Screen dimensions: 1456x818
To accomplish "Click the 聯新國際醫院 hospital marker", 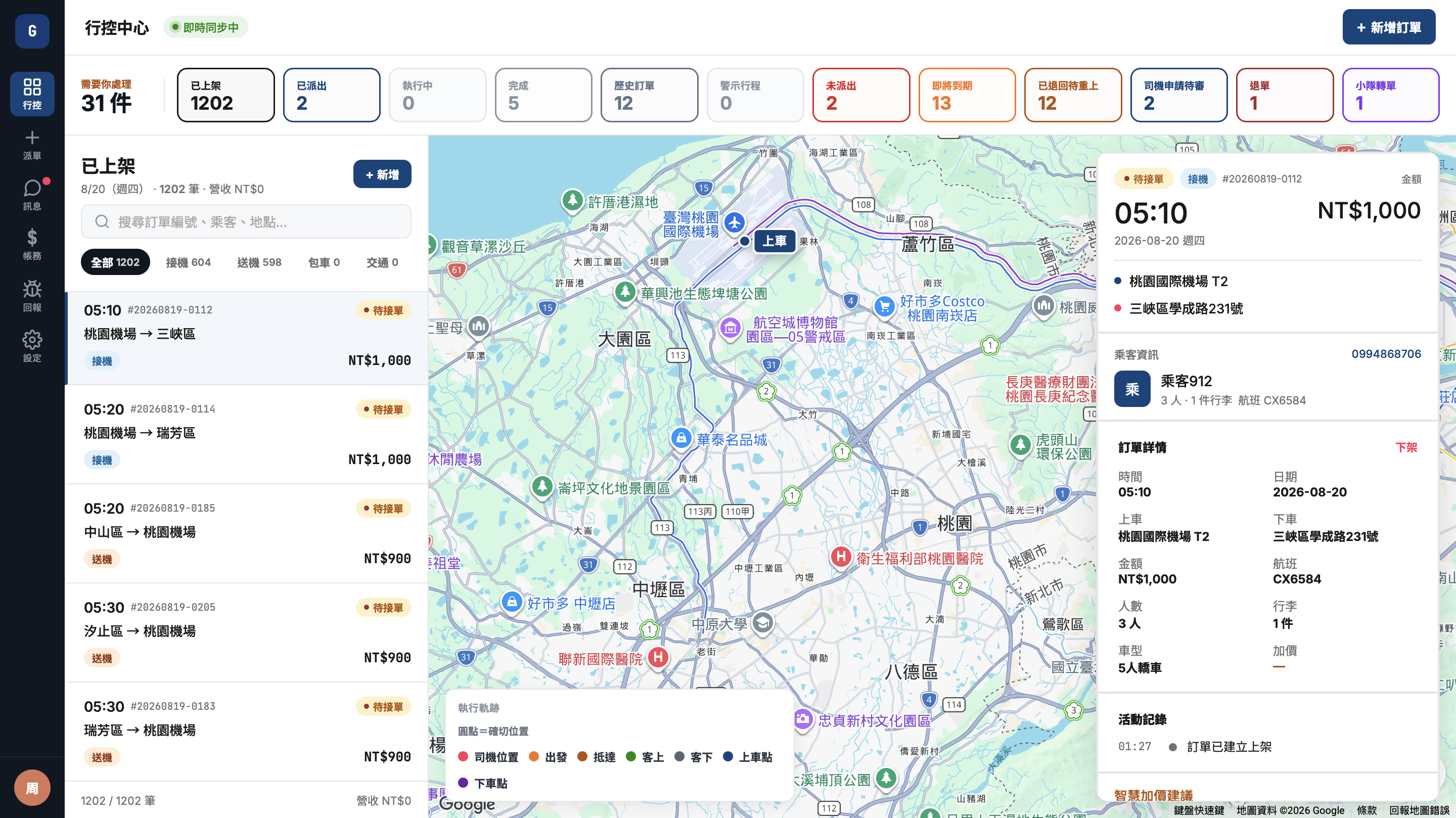I will pos(658,657).
